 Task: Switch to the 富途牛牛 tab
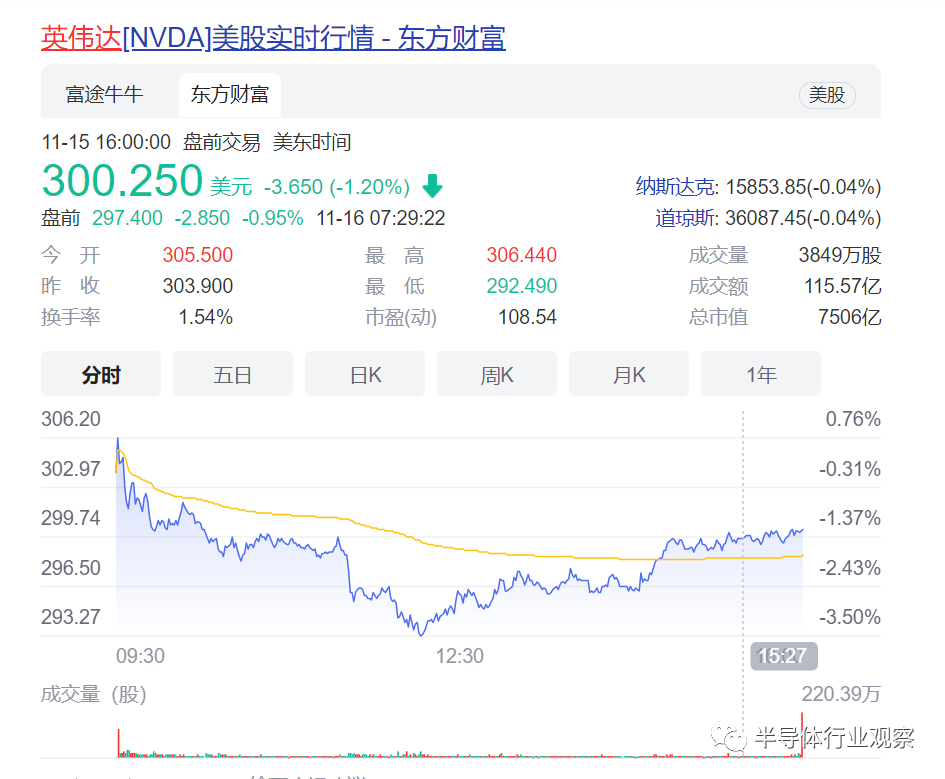pos(104,95)
